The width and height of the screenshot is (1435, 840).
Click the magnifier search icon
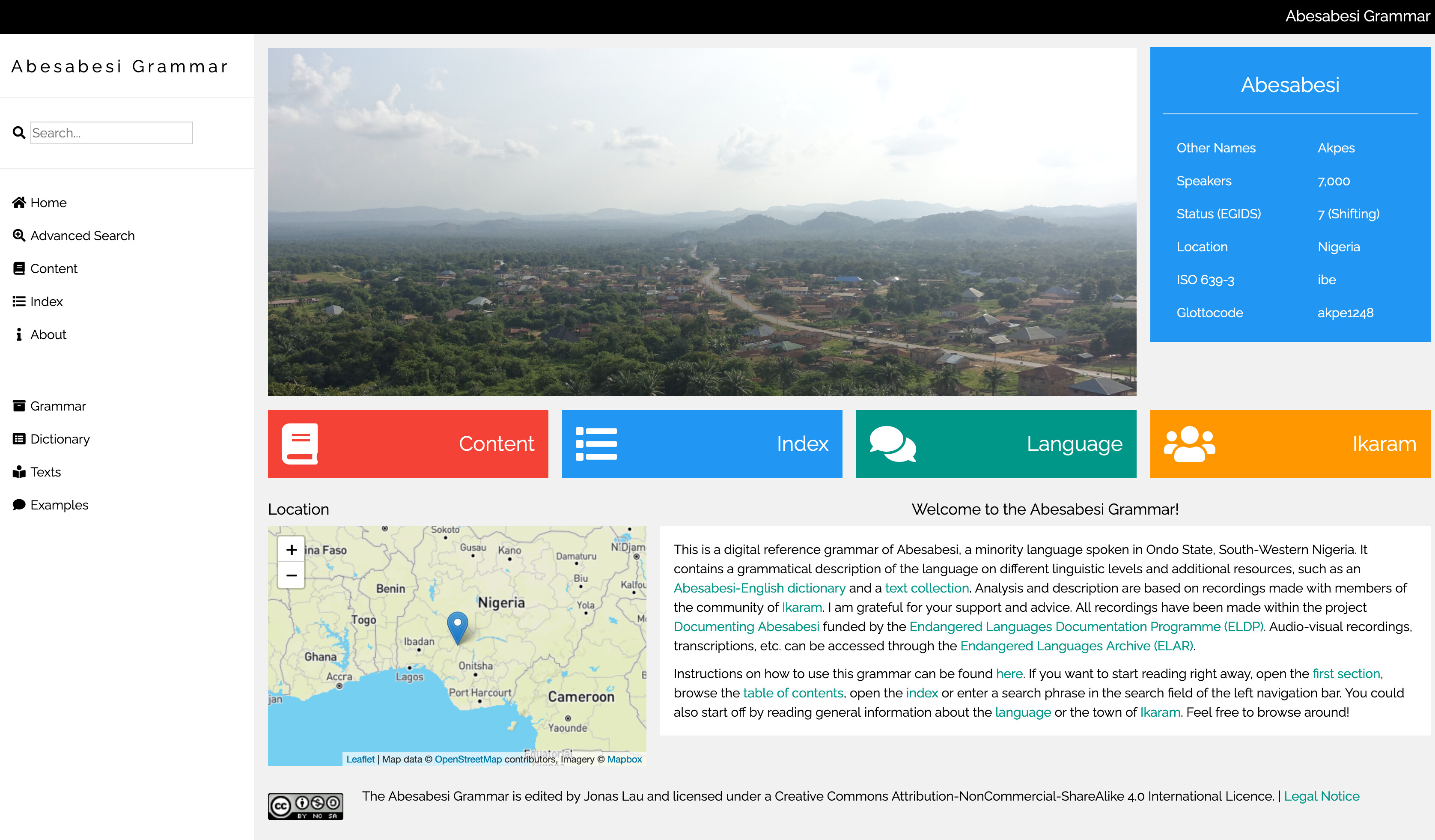coord(19,133)
